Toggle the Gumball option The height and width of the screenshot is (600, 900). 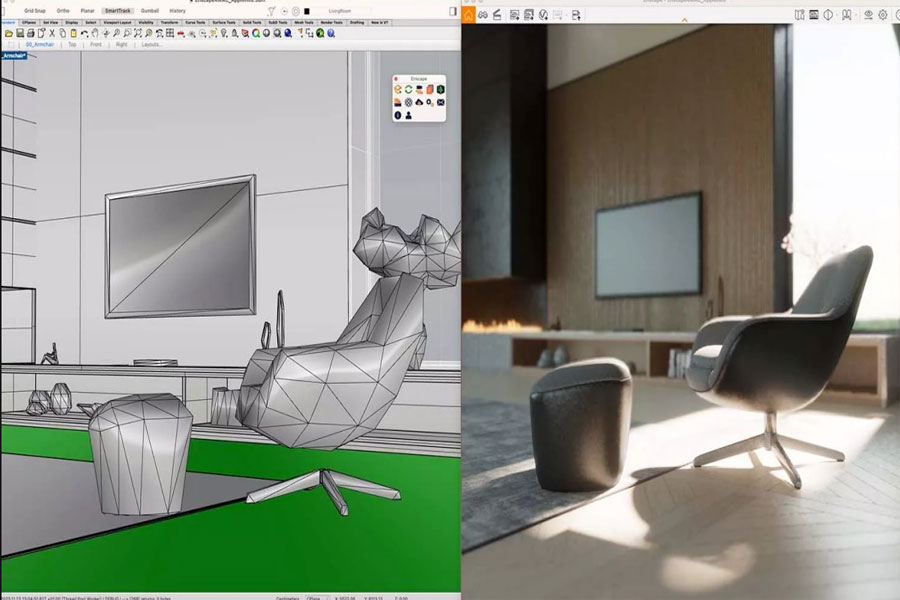[150, 11]
